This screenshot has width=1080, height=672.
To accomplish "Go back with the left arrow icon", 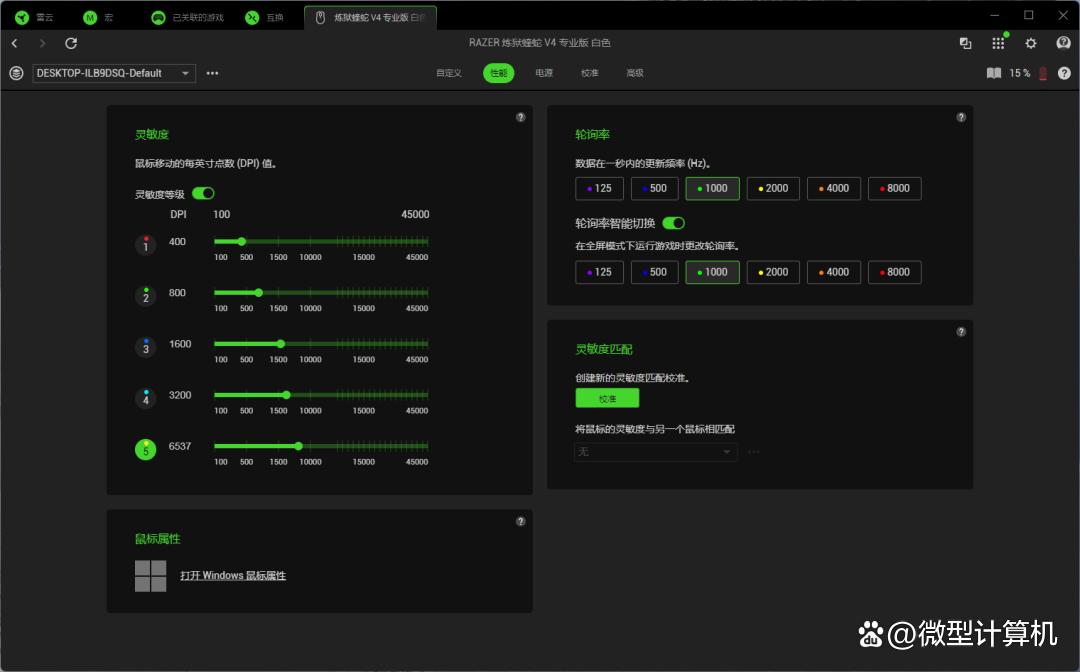I will point(15,43).
